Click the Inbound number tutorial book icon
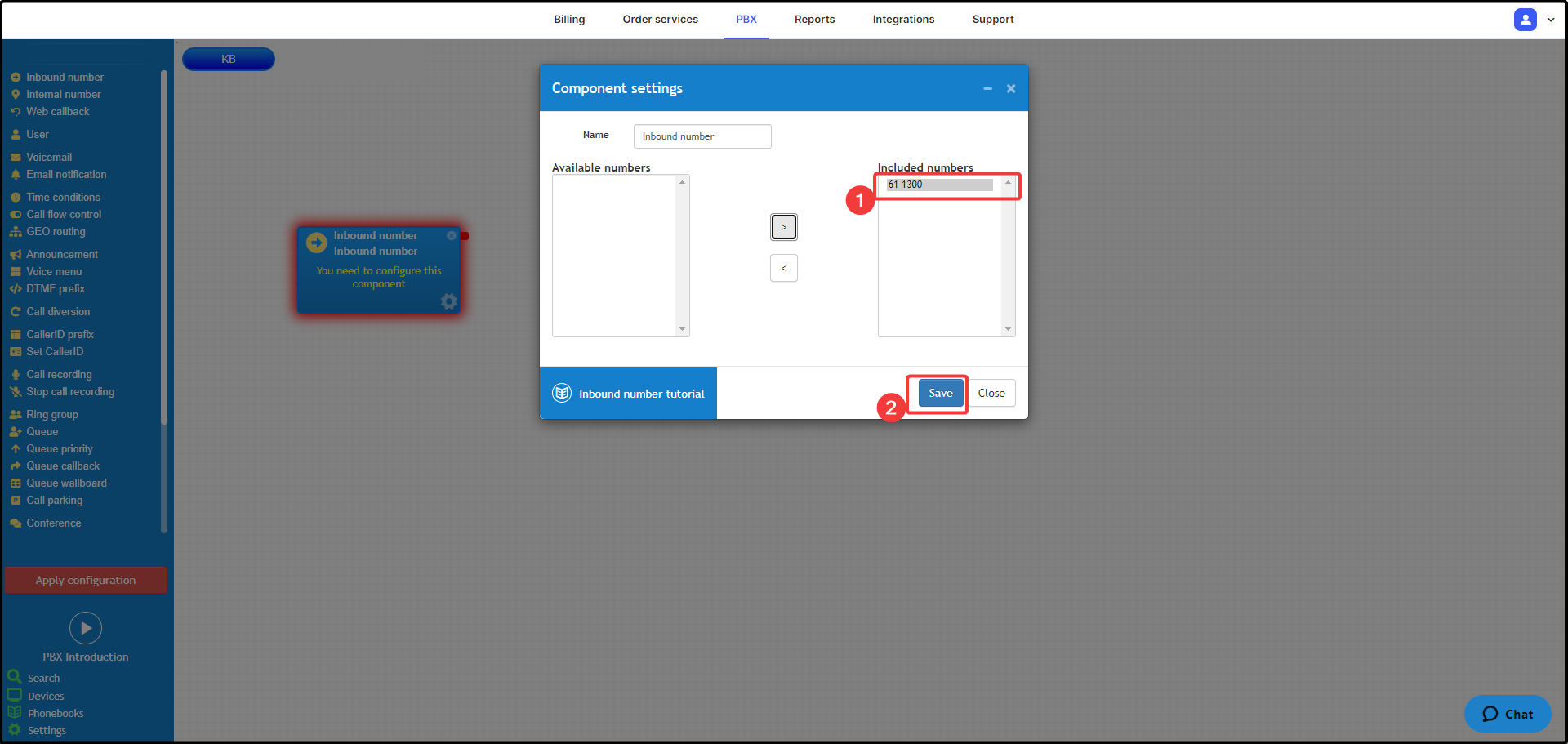This screenshot has height=744, width=1568. (x=562, y=393)
